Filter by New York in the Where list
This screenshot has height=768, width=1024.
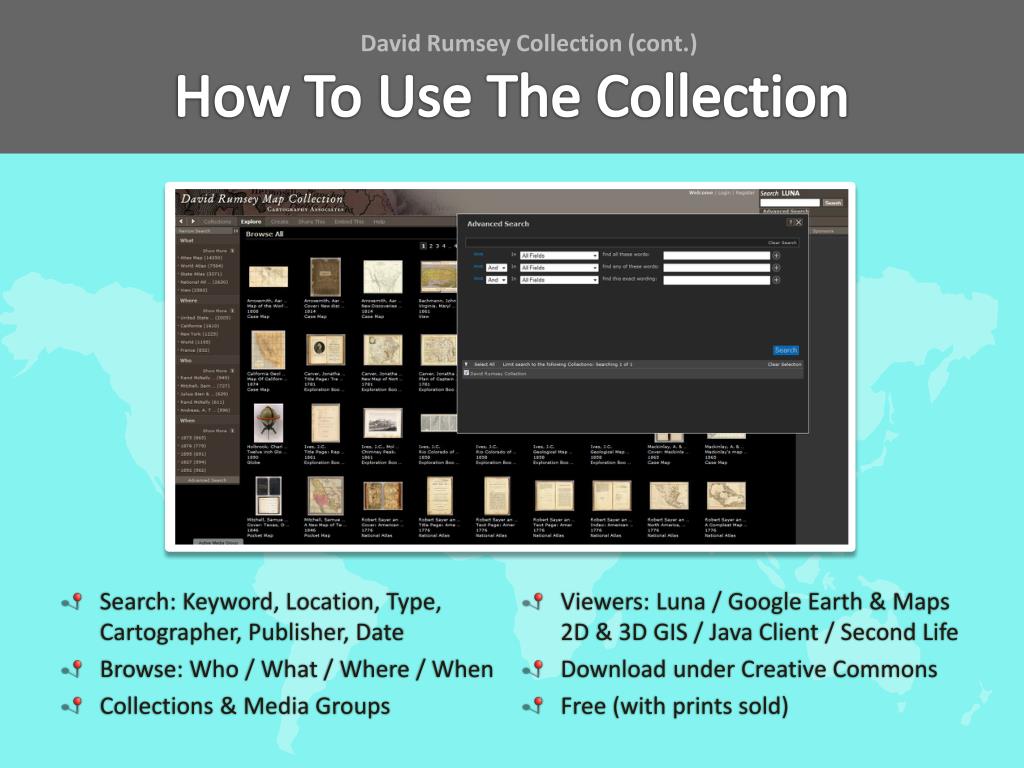[199, 334]
